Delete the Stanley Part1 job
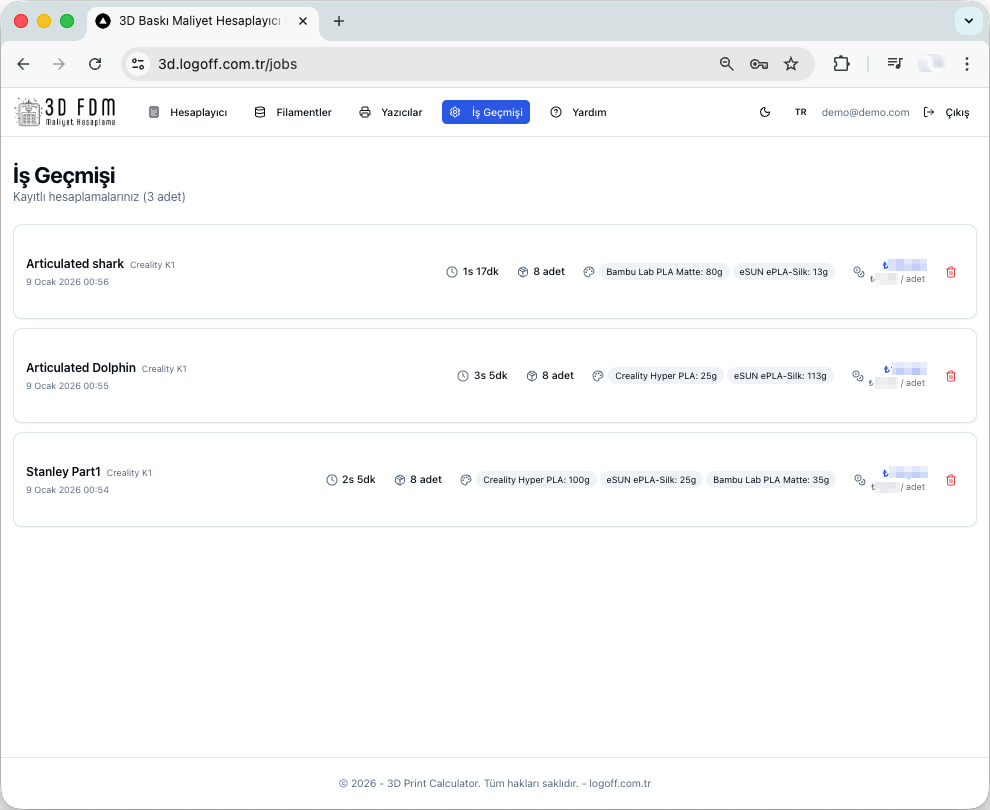Image resolution: width=990 pixels, height=810 pixels. 950,480
